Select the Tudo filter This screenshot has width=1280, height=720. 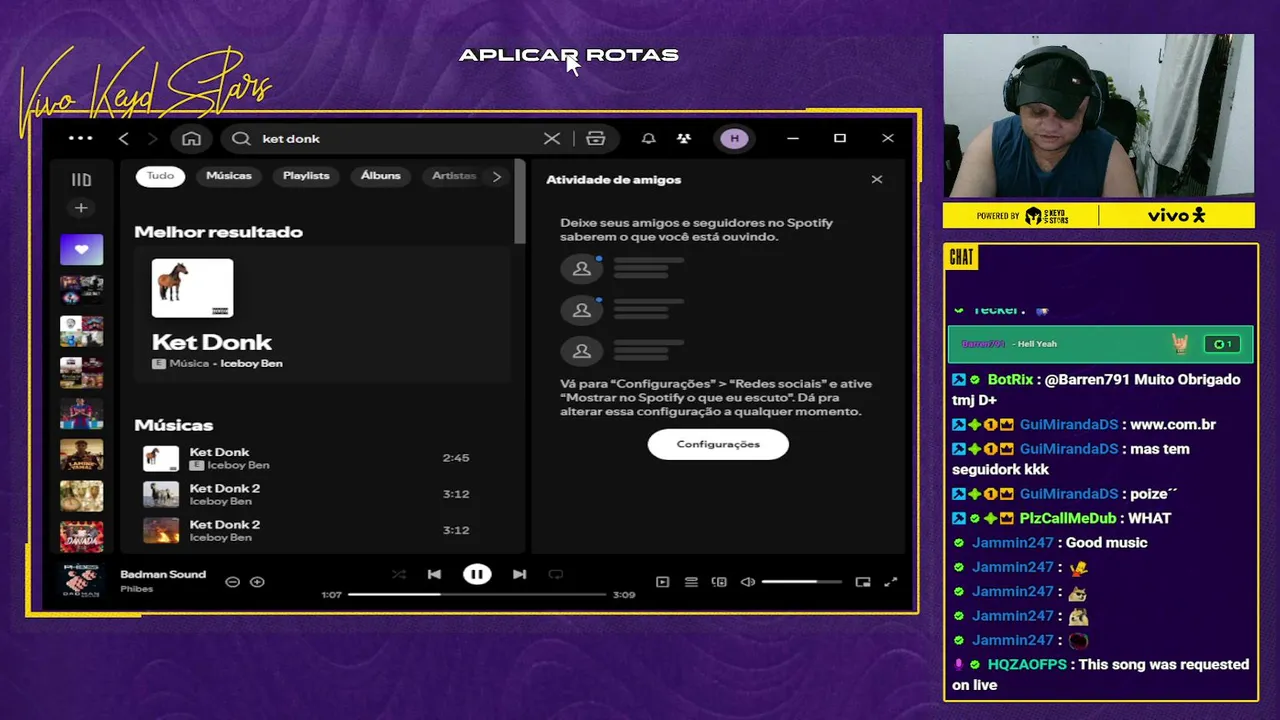coord(160,176)
